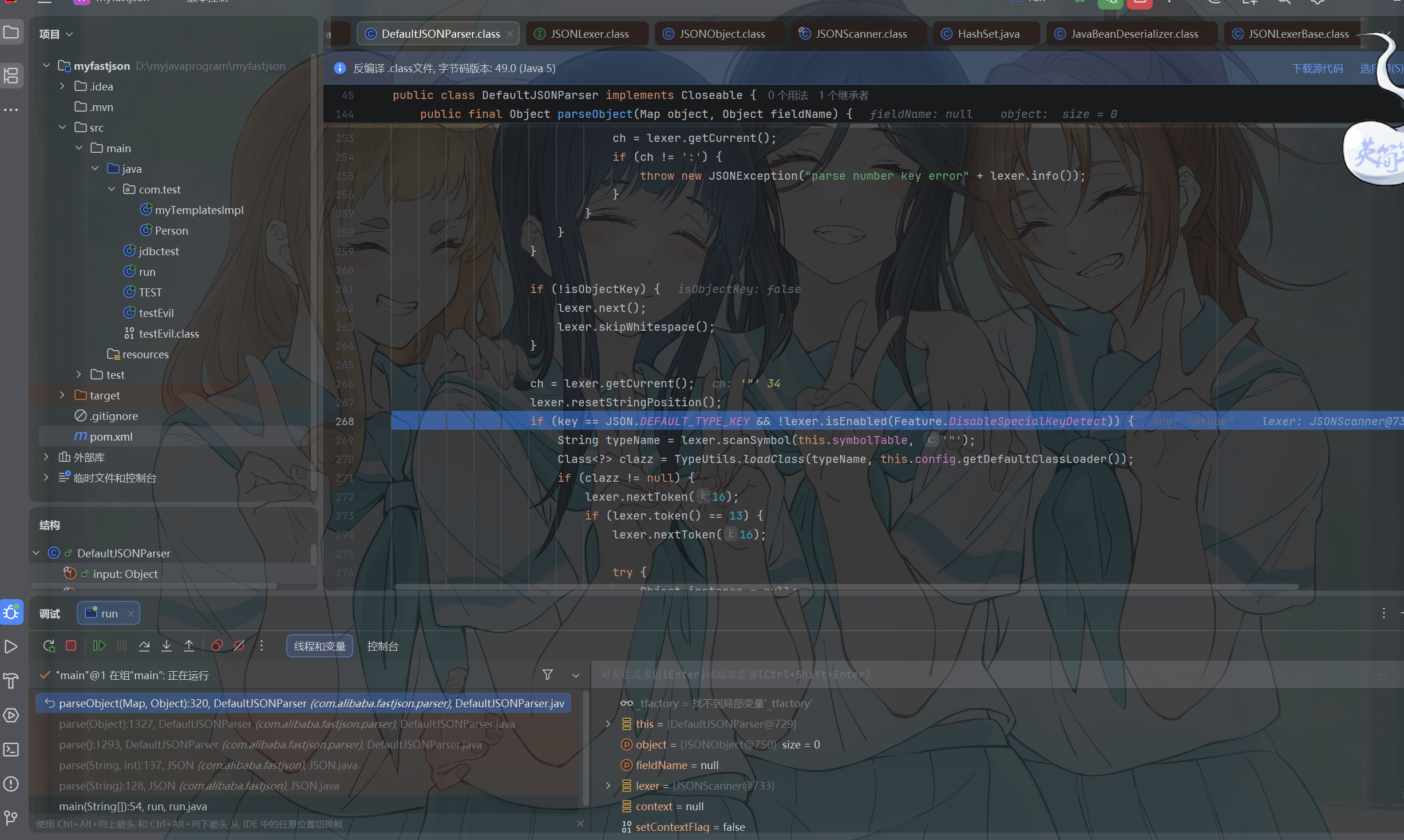Open debugger toolbar more options dots

[x=262, y=646]
